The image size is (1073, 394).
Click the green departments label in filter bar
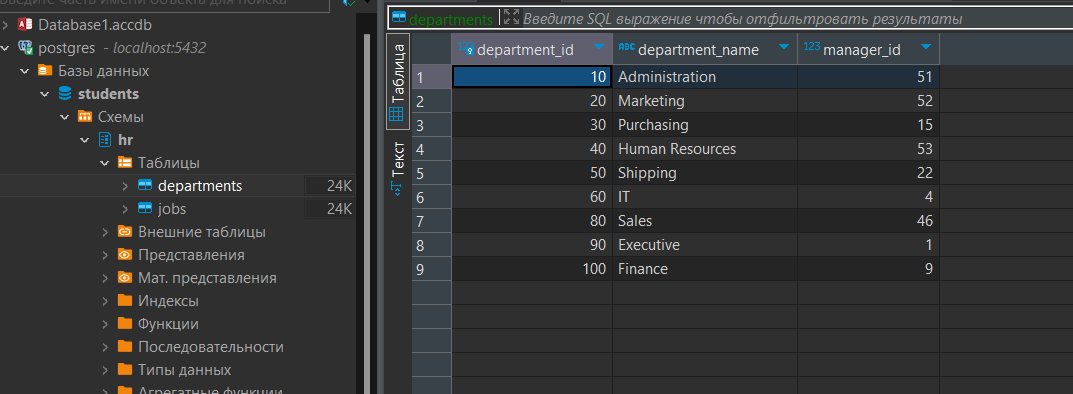pyautogui.click(x=450, y=20)
